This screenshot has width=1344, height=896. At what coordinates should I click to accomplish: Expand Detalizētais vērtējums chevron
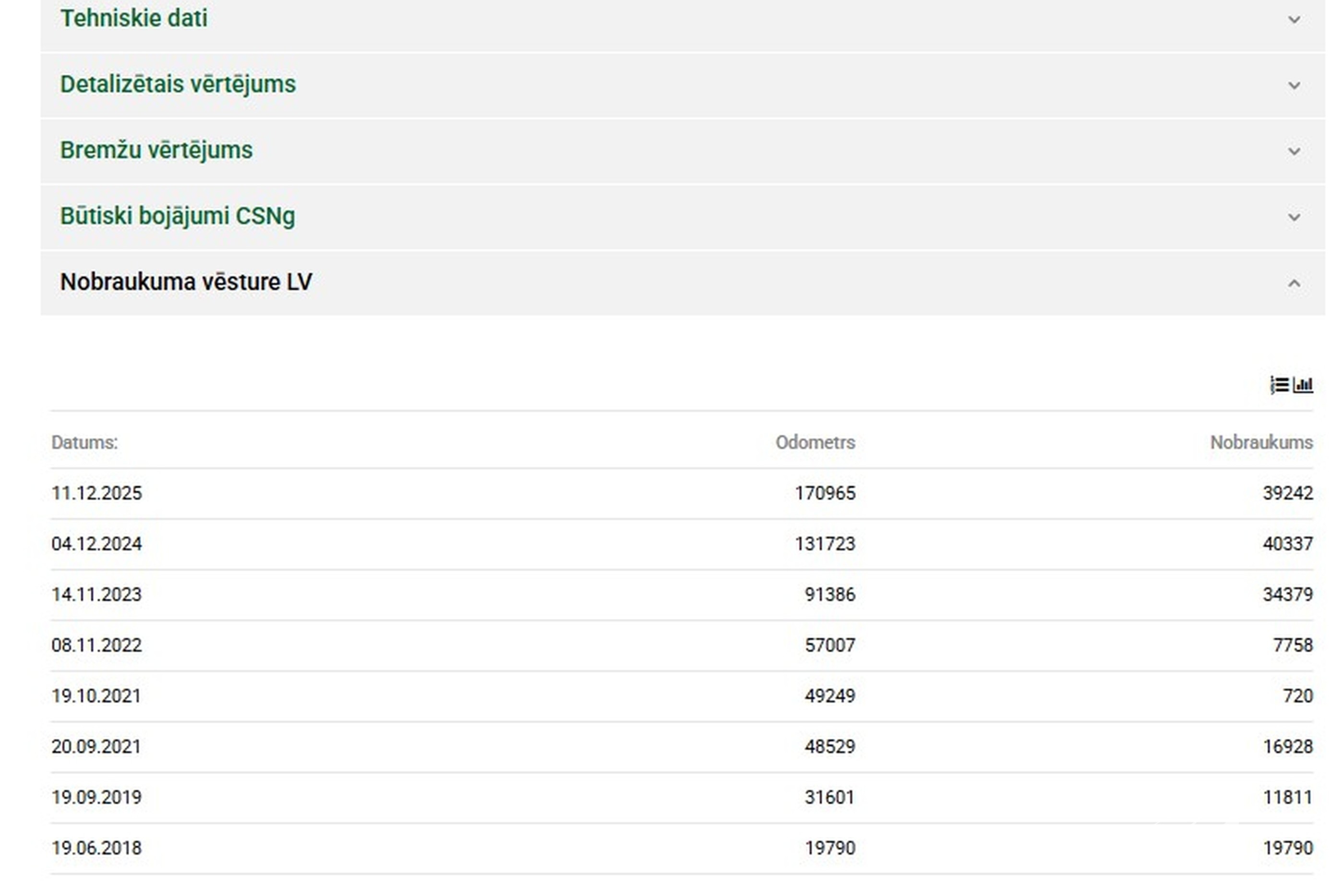pos(1294,86)
